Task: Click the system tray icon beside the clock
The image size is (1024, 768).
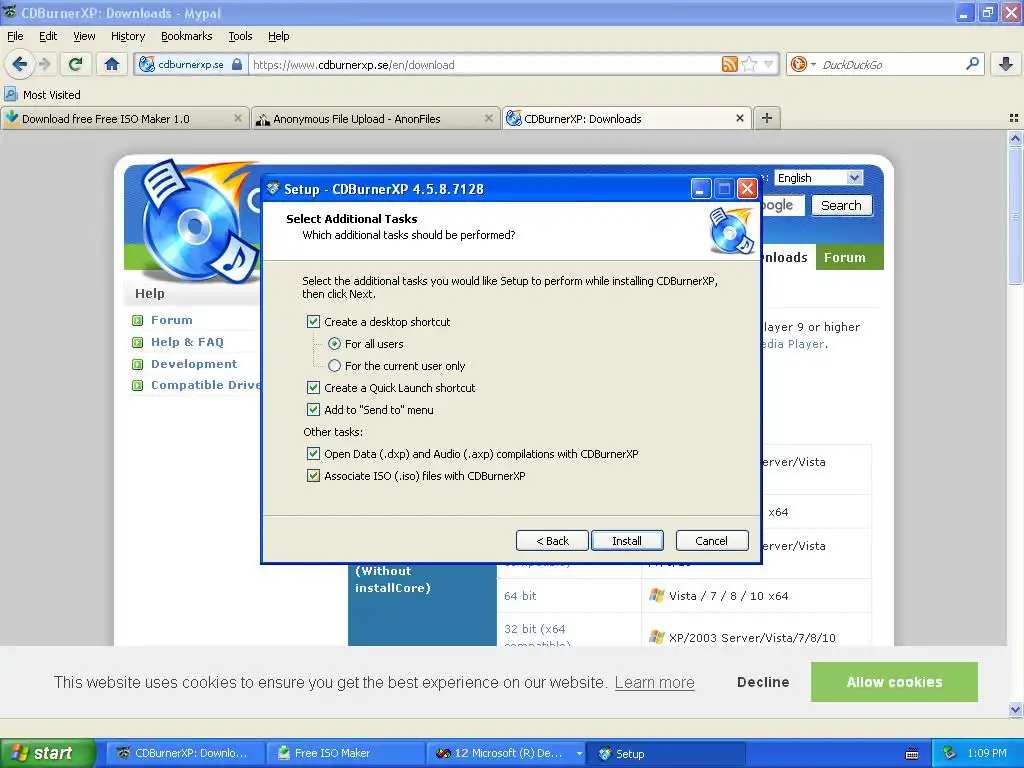Action: pyautogui.click(x=950, y=753)
